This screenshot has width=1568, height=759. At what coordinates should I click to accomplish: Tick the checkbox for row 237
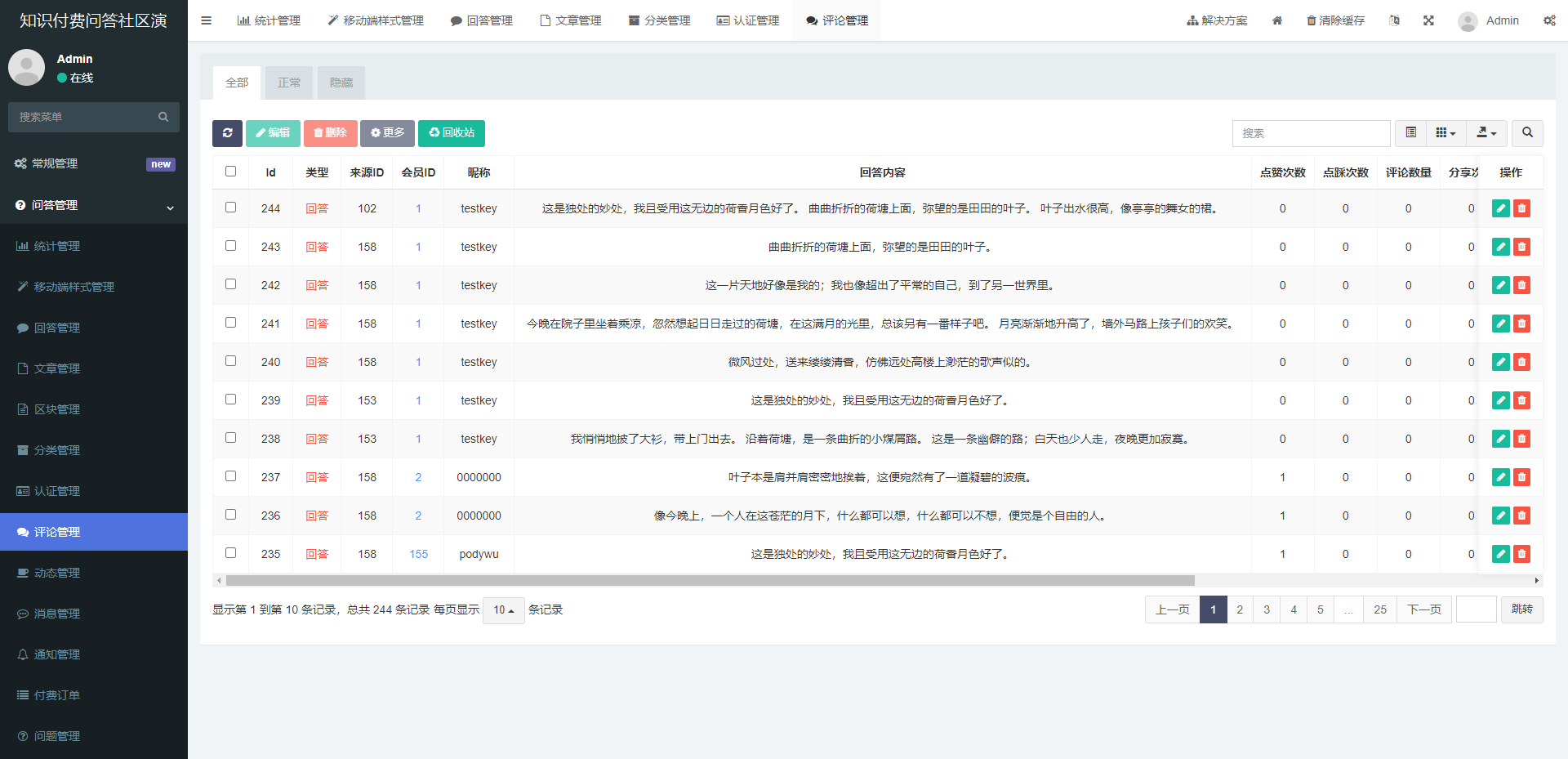click(230, 476)
